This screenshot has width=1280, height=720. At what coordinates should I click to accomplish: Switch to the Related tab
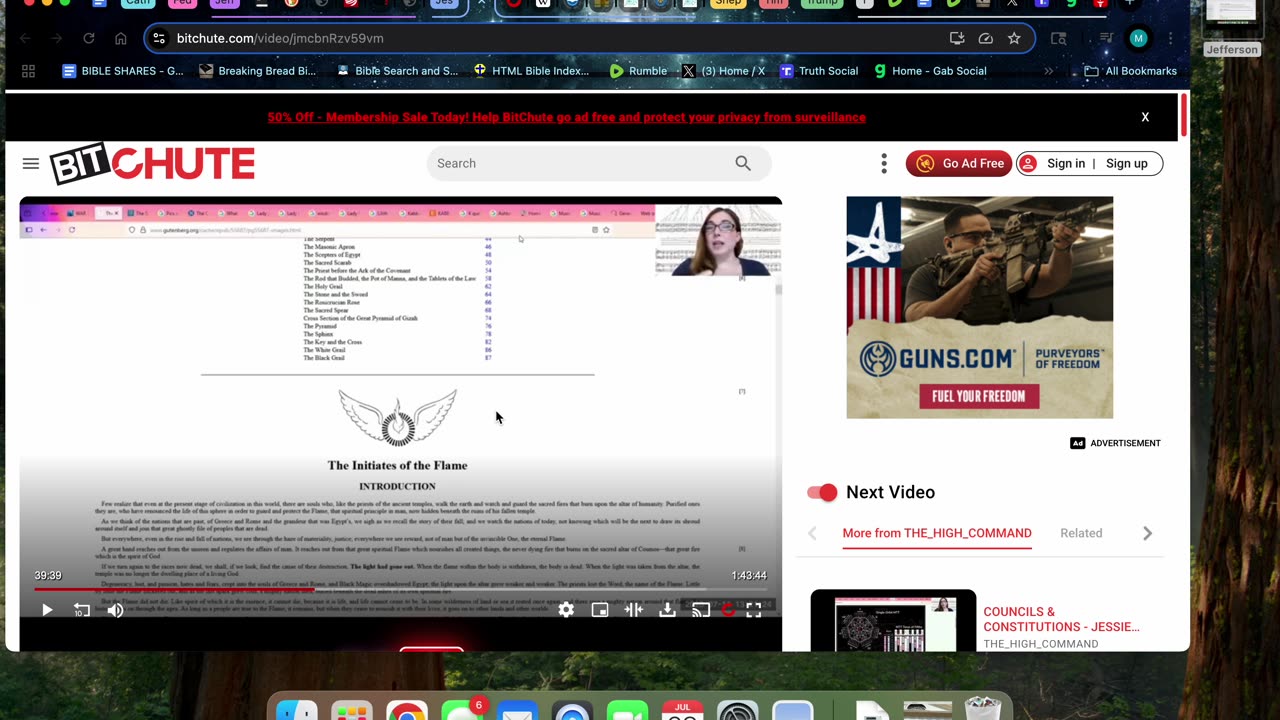1081,533
